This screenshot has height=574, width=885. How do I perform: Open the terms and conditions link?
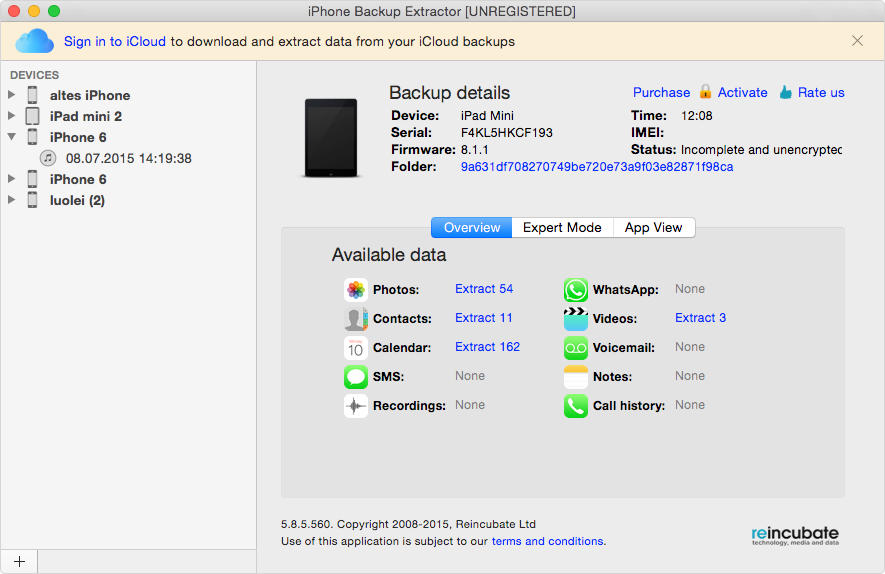pos(547,541)
